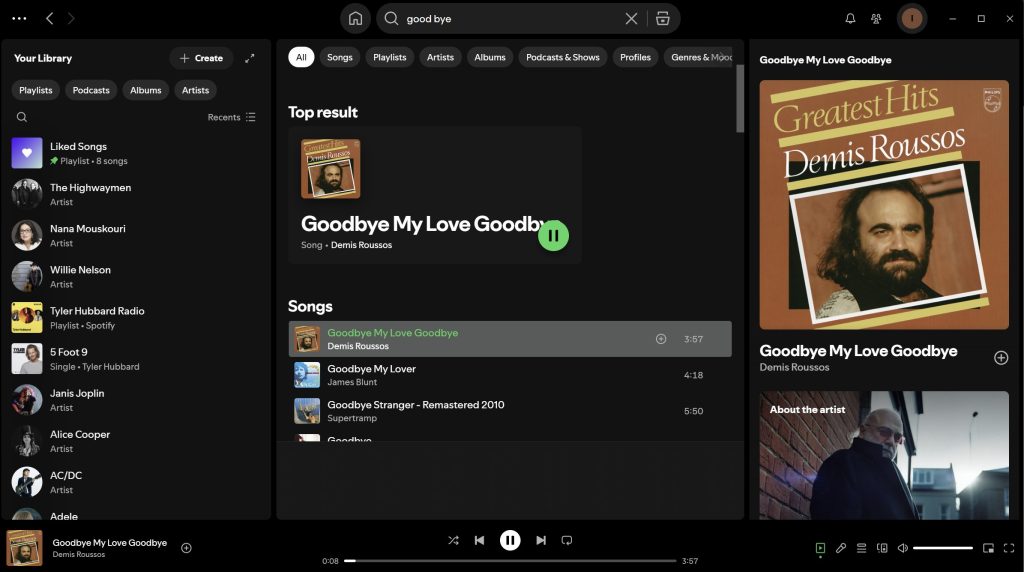Open the play queue icon

[x=861, y=548]
